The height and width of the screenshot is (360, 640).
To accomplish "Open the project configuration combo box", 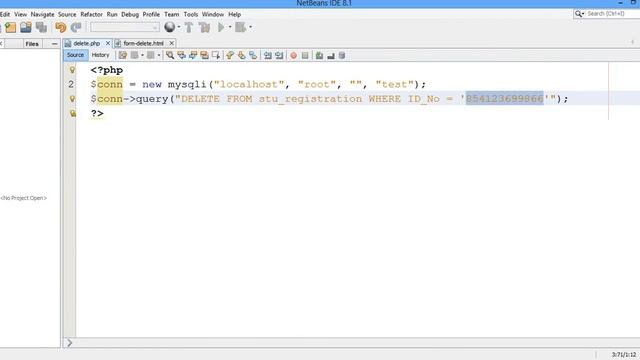I will [124, 27].
